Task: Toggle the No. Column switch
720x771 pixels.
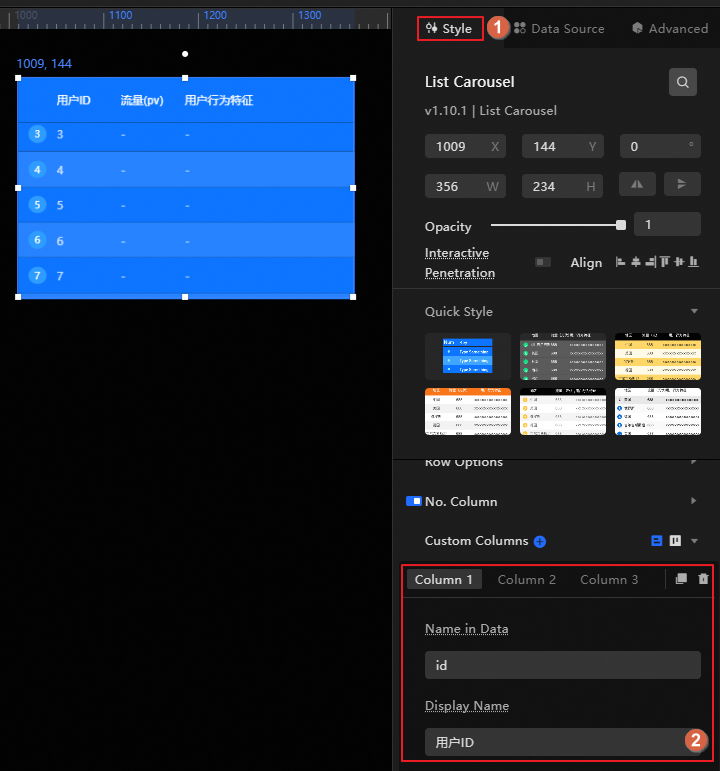Action: pos(414,501)
